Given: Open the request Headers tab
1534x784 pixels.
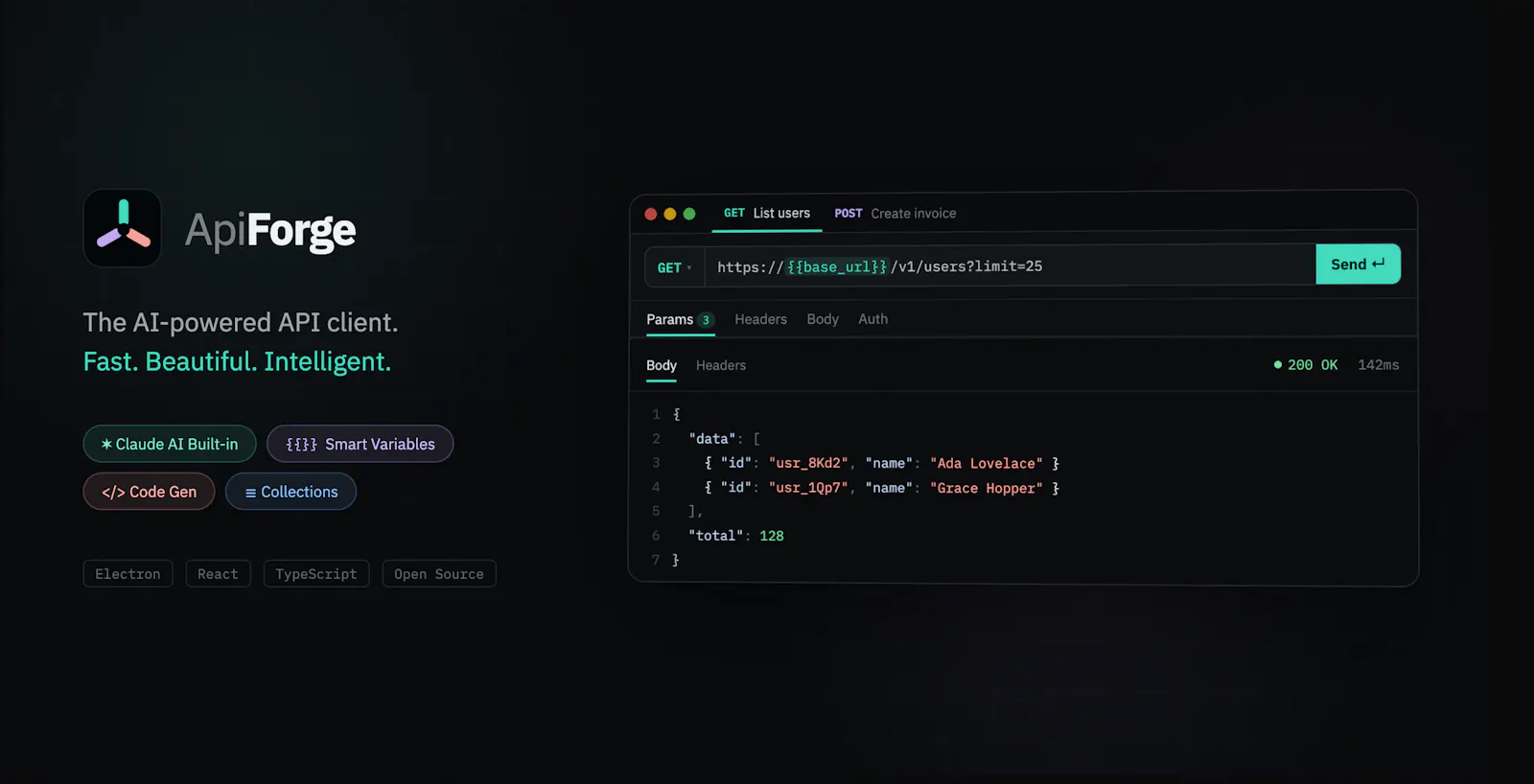Looking at the screenshot, I should [760, 319].
